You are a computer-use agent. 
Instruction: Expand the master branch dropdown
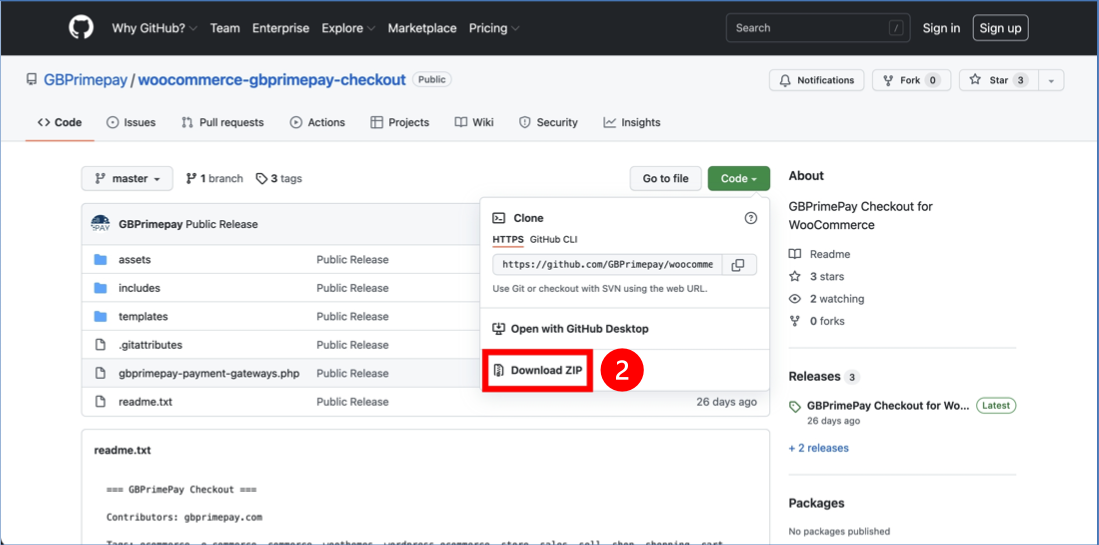(x=127, y=179)
